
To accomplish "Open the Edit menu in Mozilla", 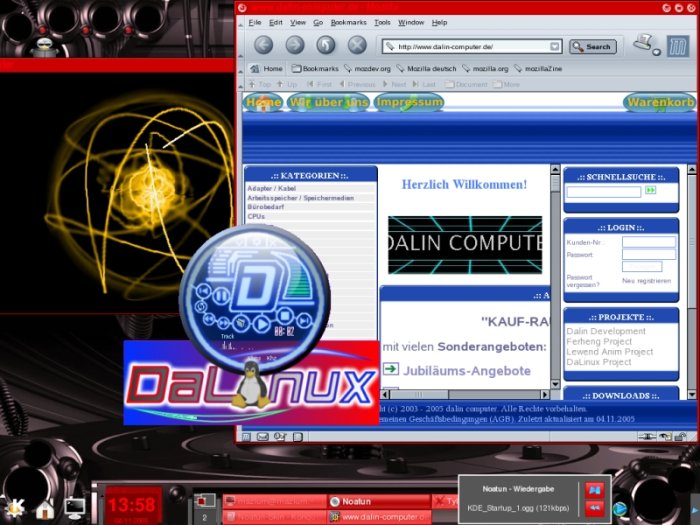I will (275, 22).
